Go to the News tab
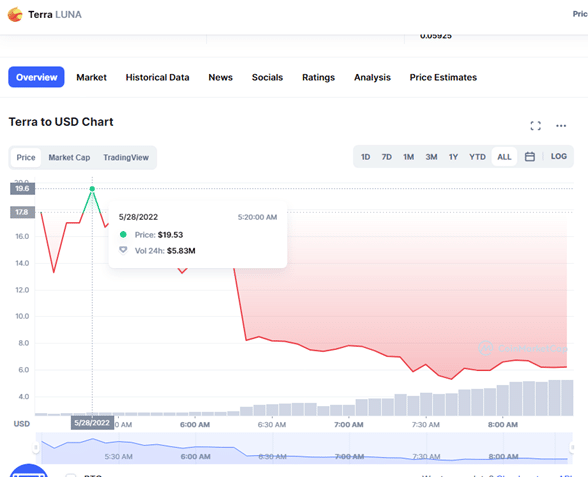The image size is (588, 477). tap(220, 77)
